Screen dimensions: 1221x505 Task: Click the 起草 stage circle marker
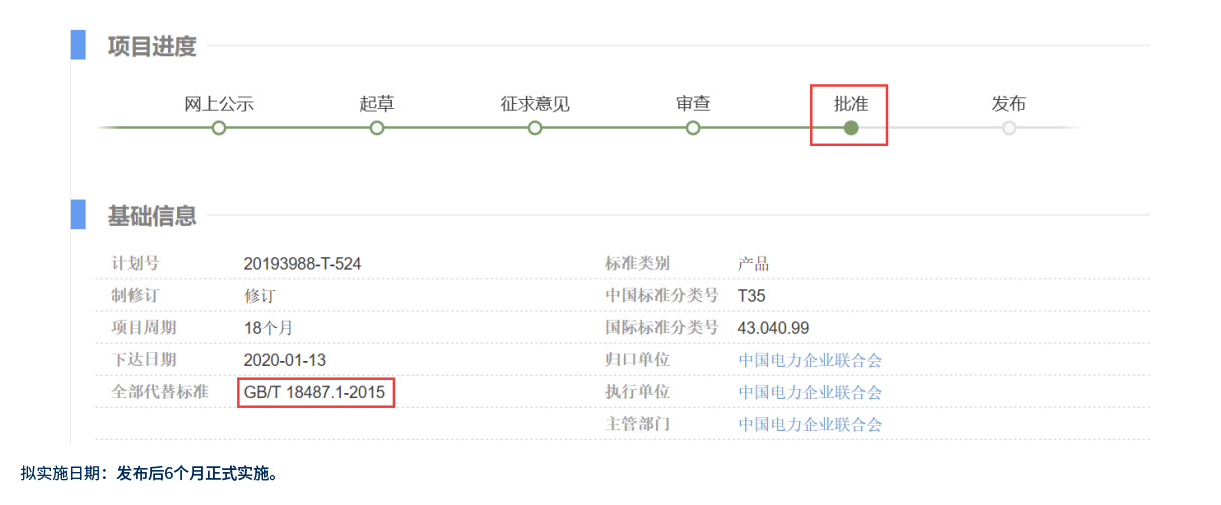point(377,128)
